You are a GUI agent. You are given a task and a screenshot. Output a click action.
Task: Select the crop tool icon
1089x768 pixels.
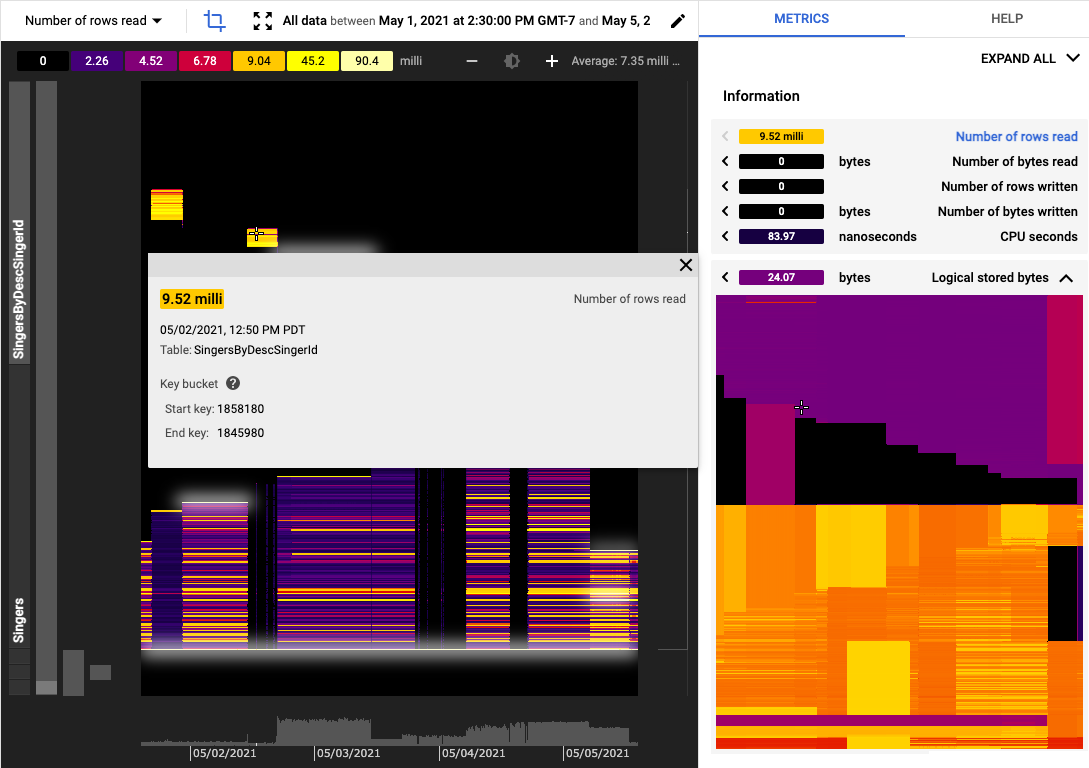click(214, 20)
